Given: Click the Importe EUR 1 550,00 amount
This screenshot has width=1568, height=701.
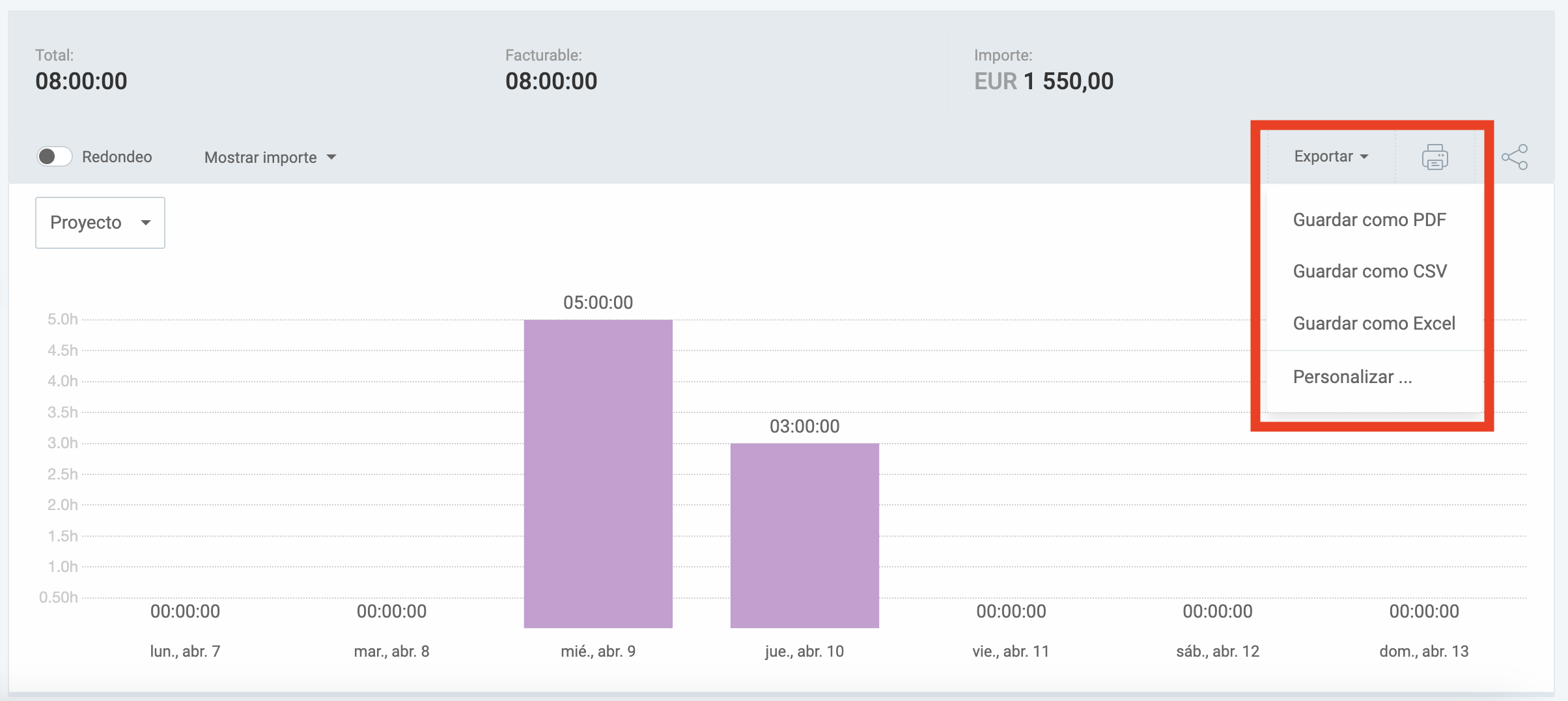Looking at the screenshot, I should click(x=1043, y=81).
